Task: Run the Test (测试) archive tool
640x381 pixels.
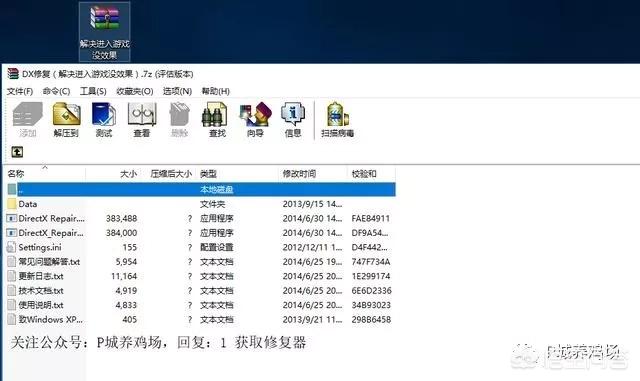Action: tap(104, 119)
